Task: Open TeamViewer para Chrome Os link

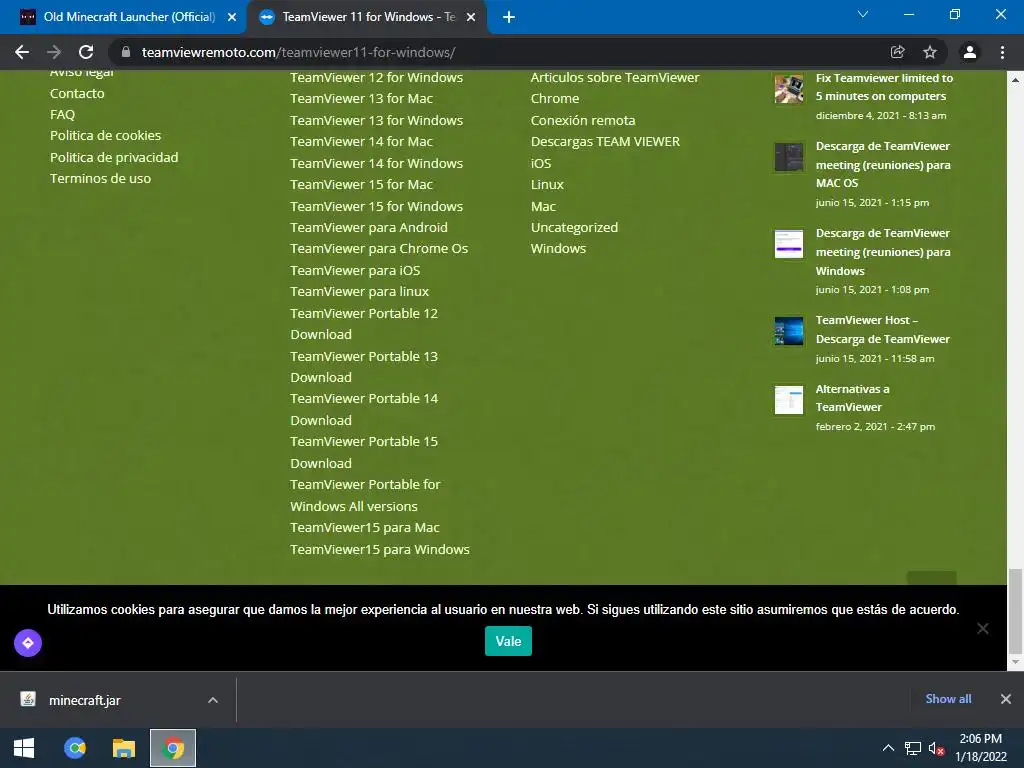Action: (379, 248)
